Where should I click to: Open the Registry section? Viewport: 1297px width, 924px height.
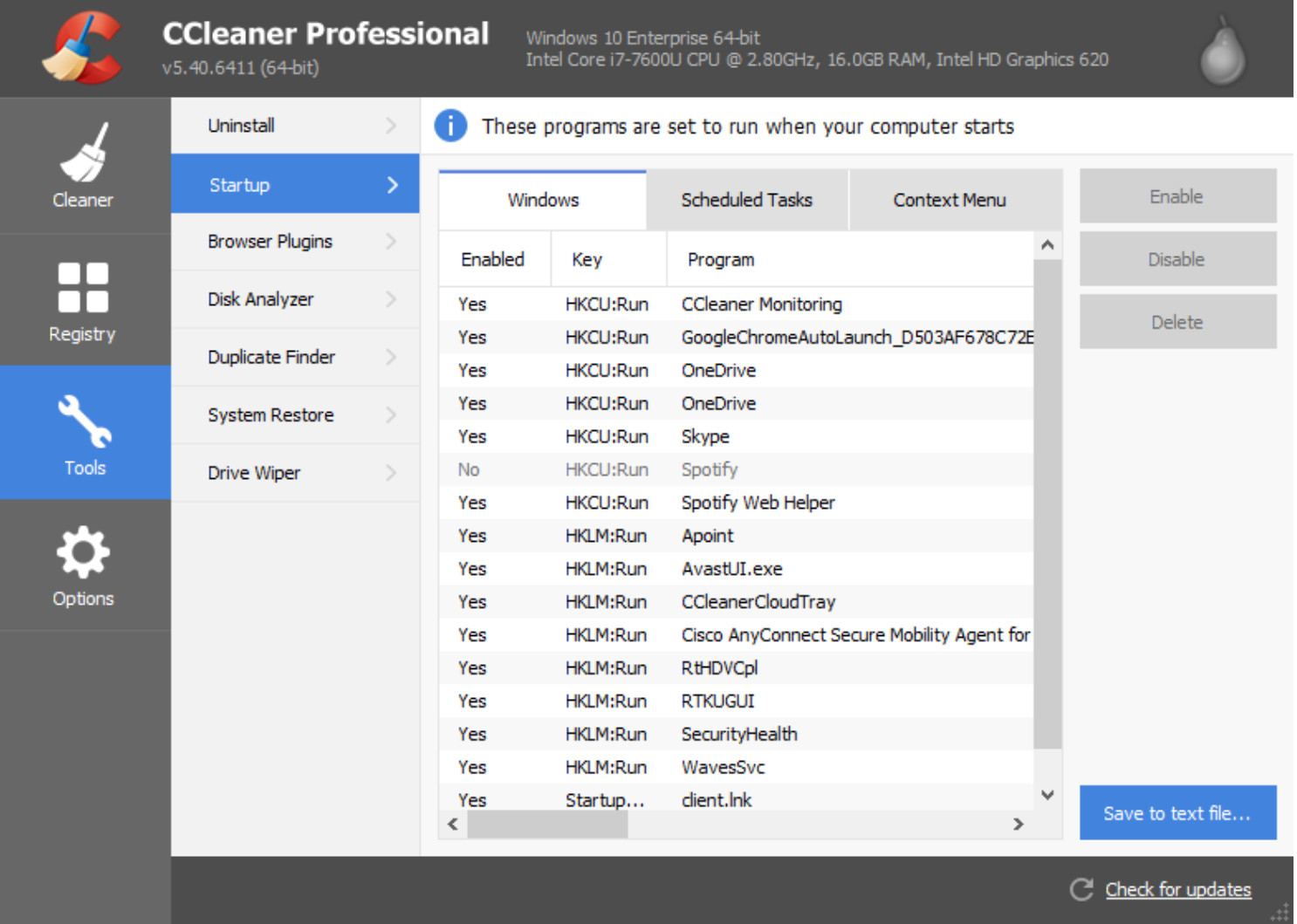[x=84, y=299]
